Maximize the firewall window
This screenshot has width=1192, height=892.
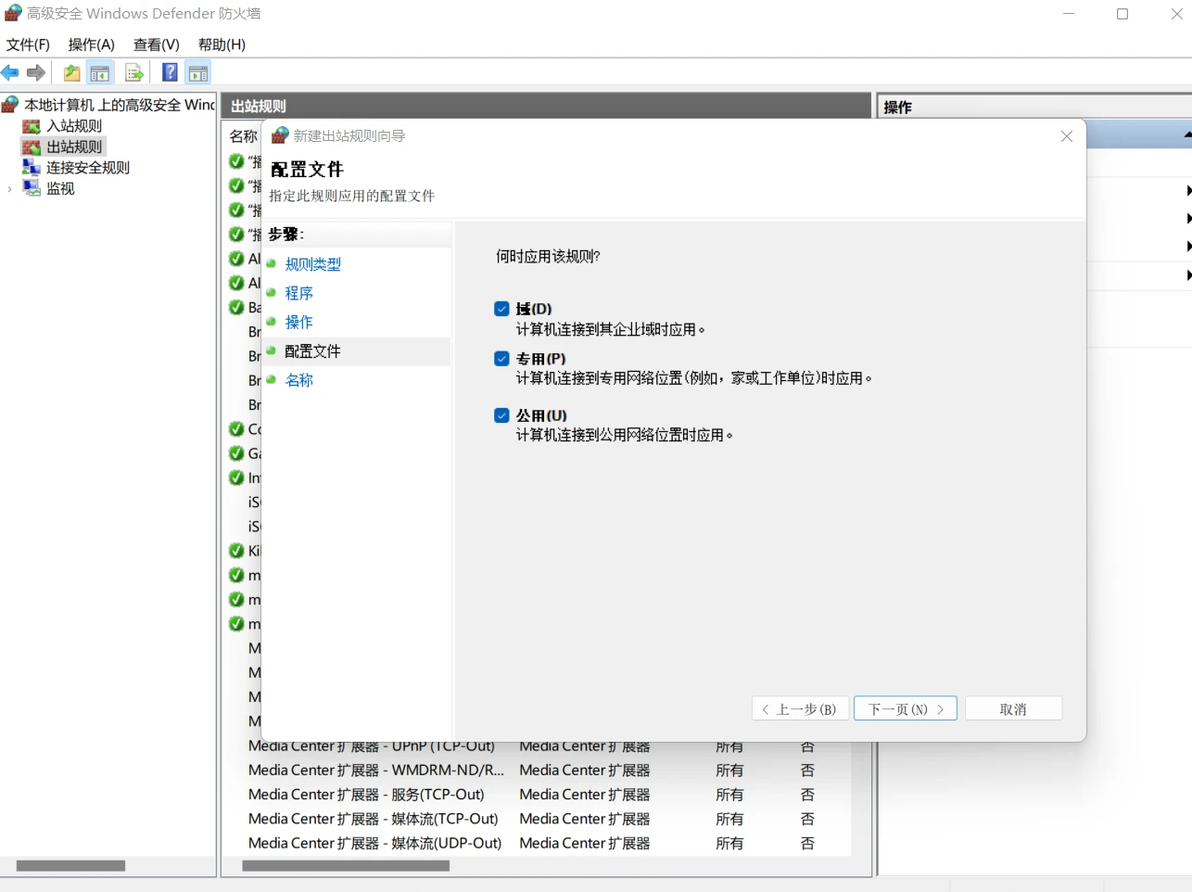[1122, 14]
